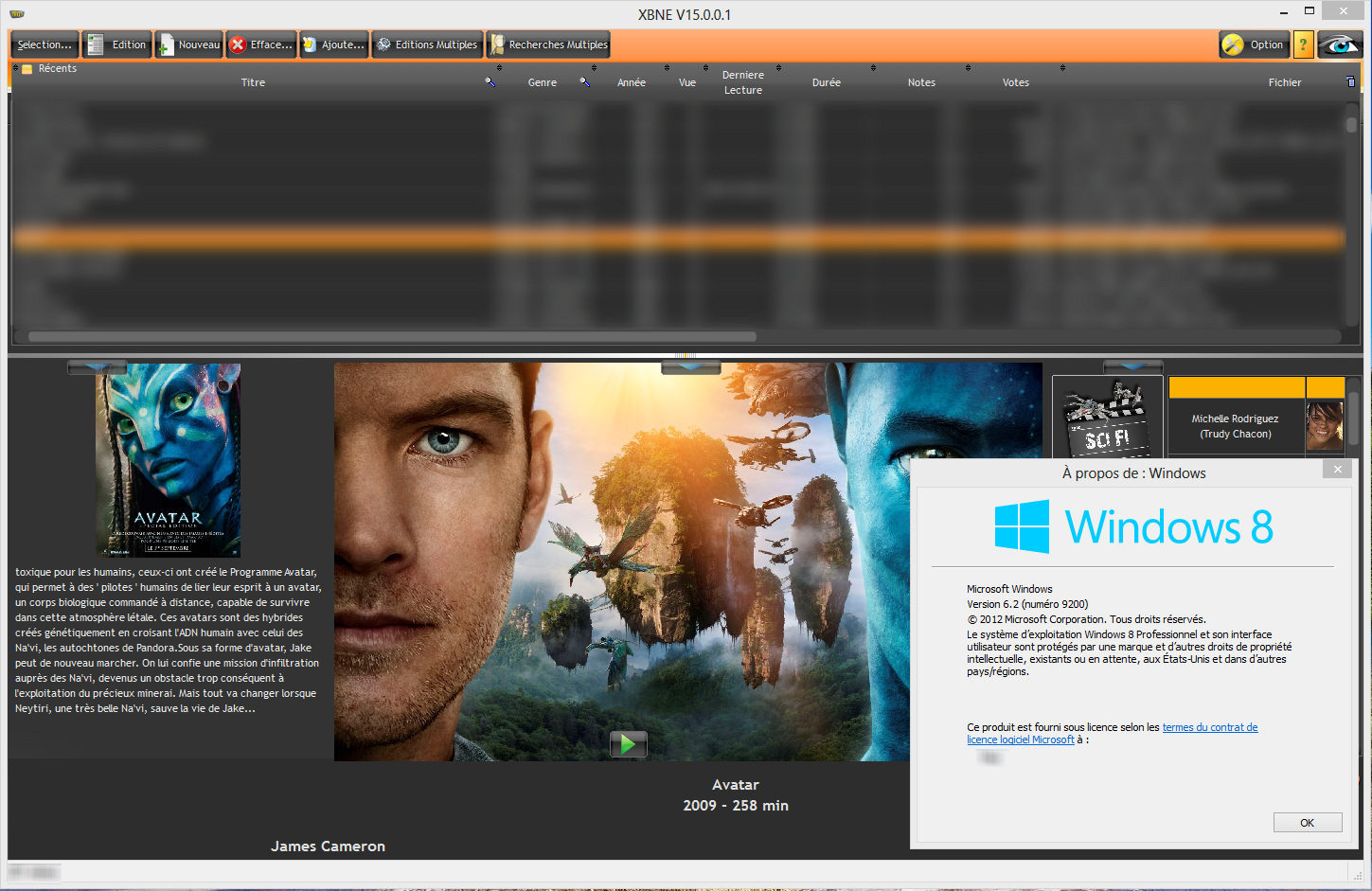Collapse the poster panel blue arrow
Viewport: 1372px width, 891px height.
click(97, 367)
